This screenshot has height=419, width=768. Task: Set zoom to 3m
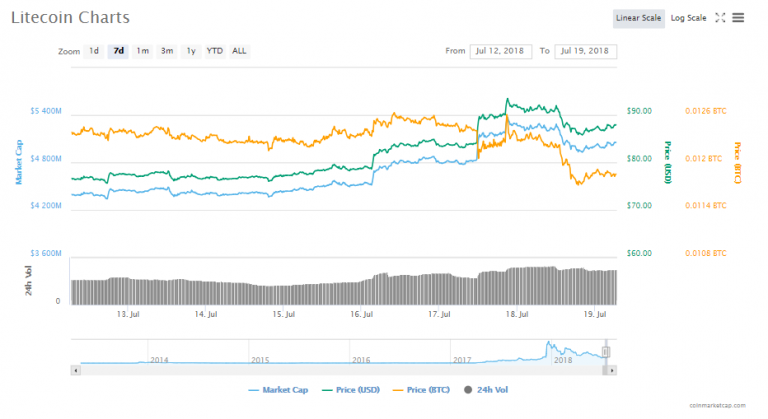tap(167, 51)
